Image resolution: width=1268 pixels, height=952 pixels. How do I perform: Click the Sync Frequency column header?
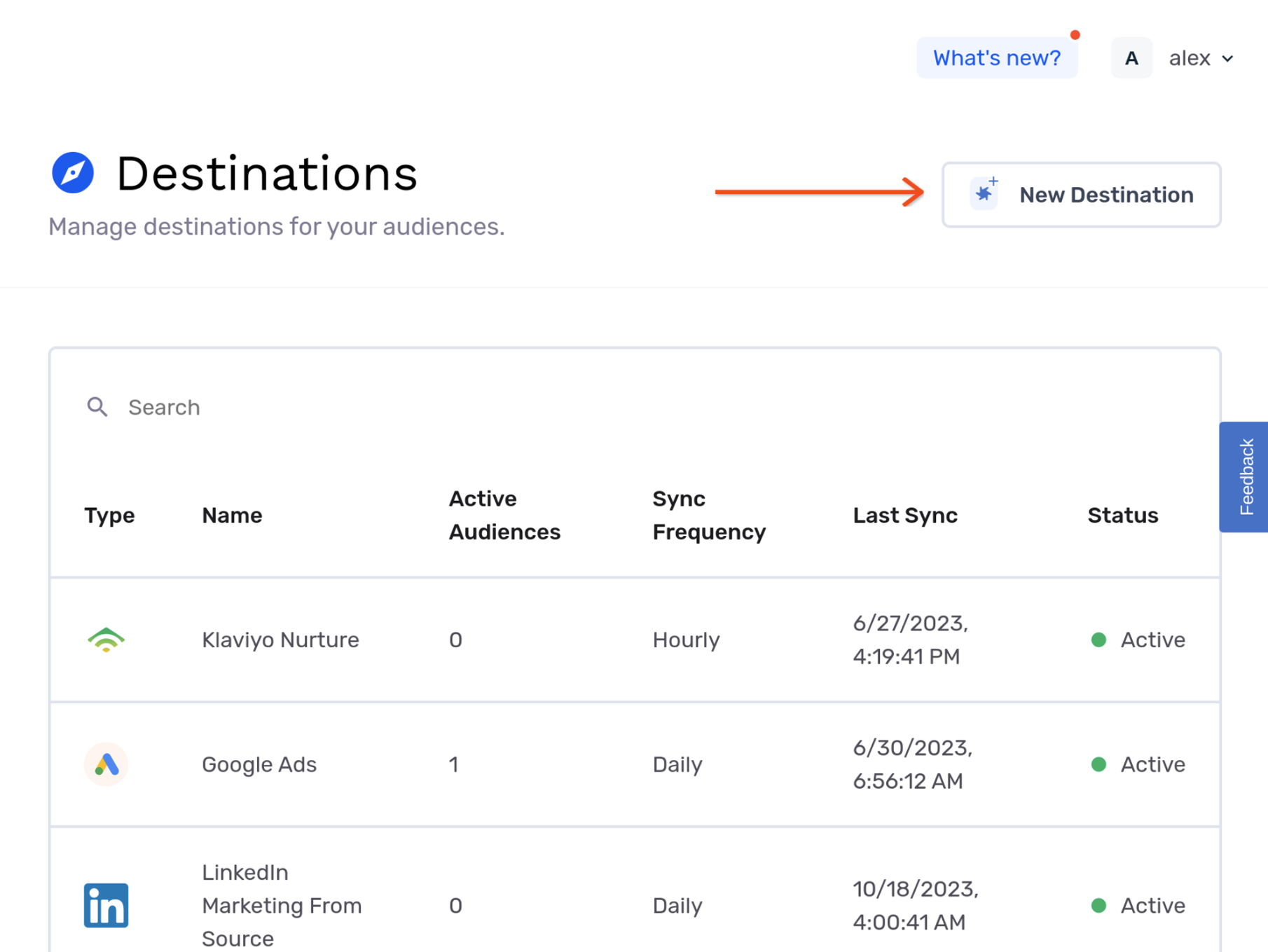(709, 516)
